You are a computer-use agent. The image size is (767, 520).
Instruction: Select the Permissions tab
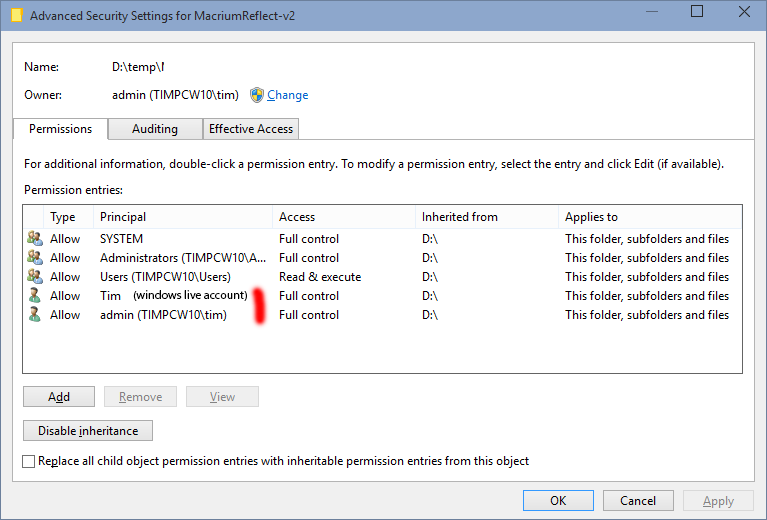(61, 129)
